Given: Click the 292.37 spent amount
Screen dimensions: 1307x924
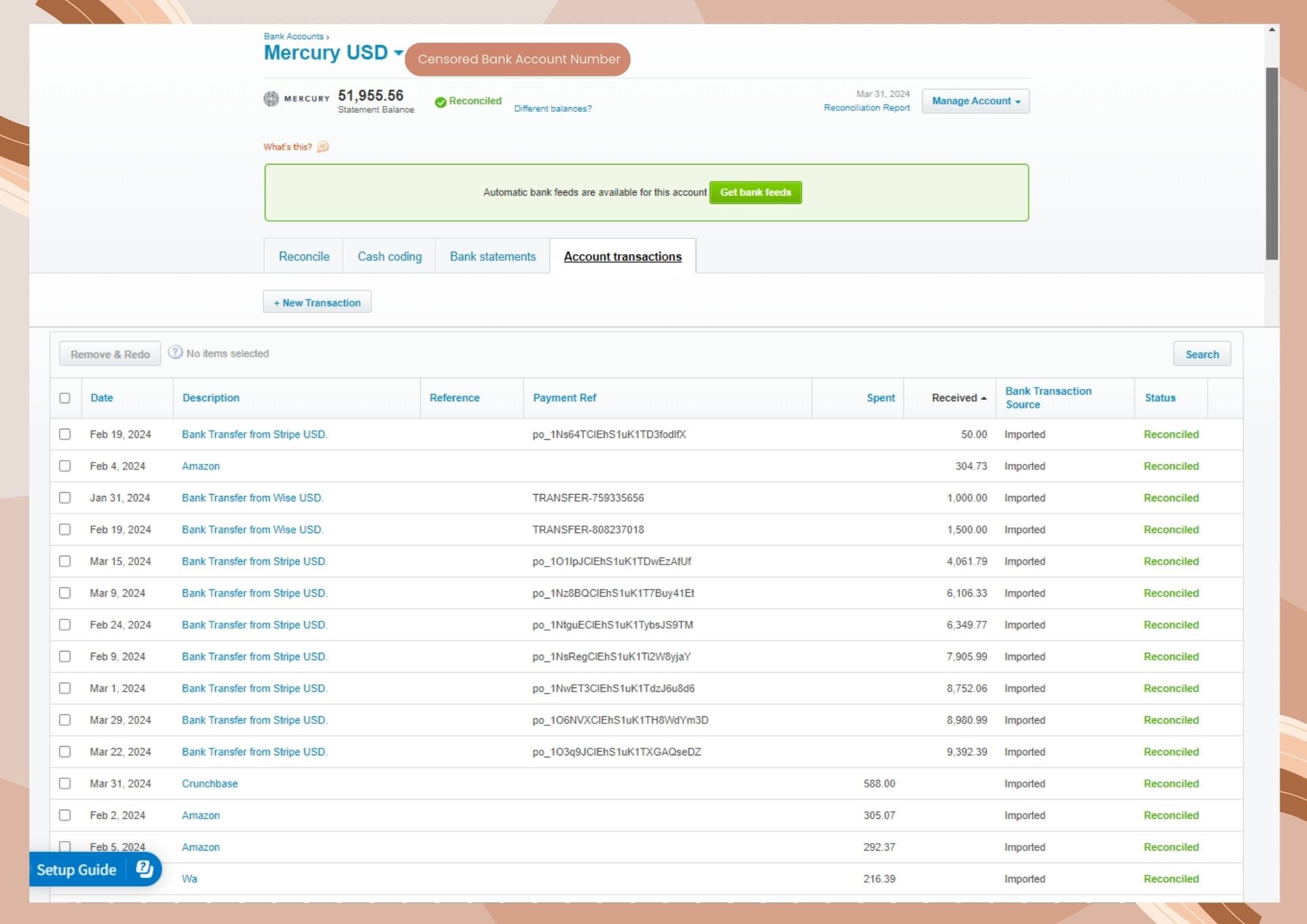Looking at the screenshot, I should click(x=879, y=847).
